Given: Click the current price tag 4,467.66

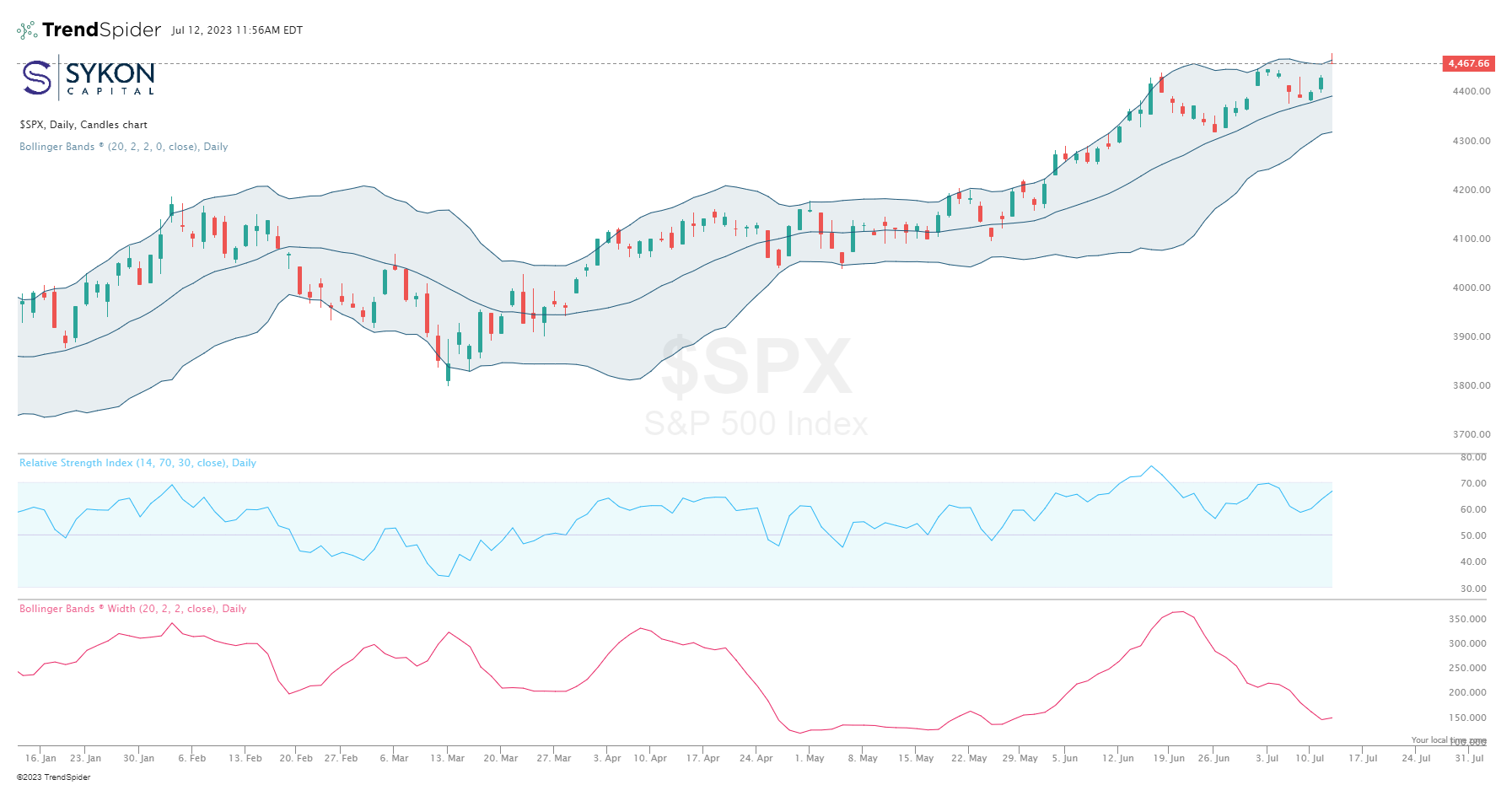Looking at the screenshot, I should point(1468,63).
